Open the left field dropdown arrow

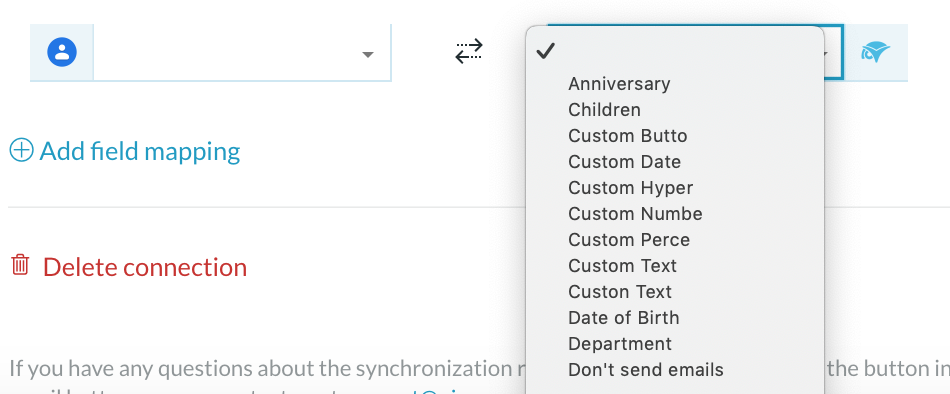pyautogui.click(x=367, y=55)
